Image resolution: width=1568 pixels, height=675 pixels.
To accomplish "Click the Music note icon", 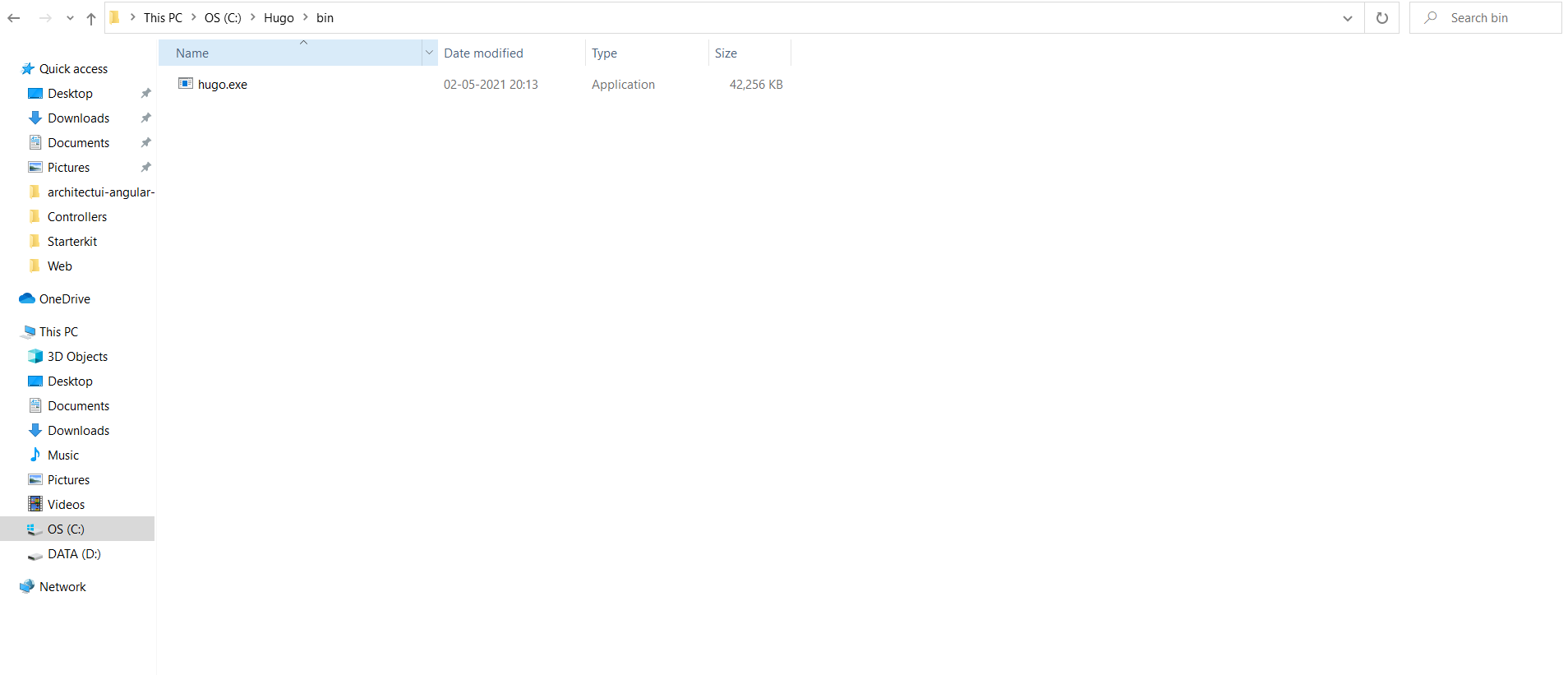I will tap(35, 455).
